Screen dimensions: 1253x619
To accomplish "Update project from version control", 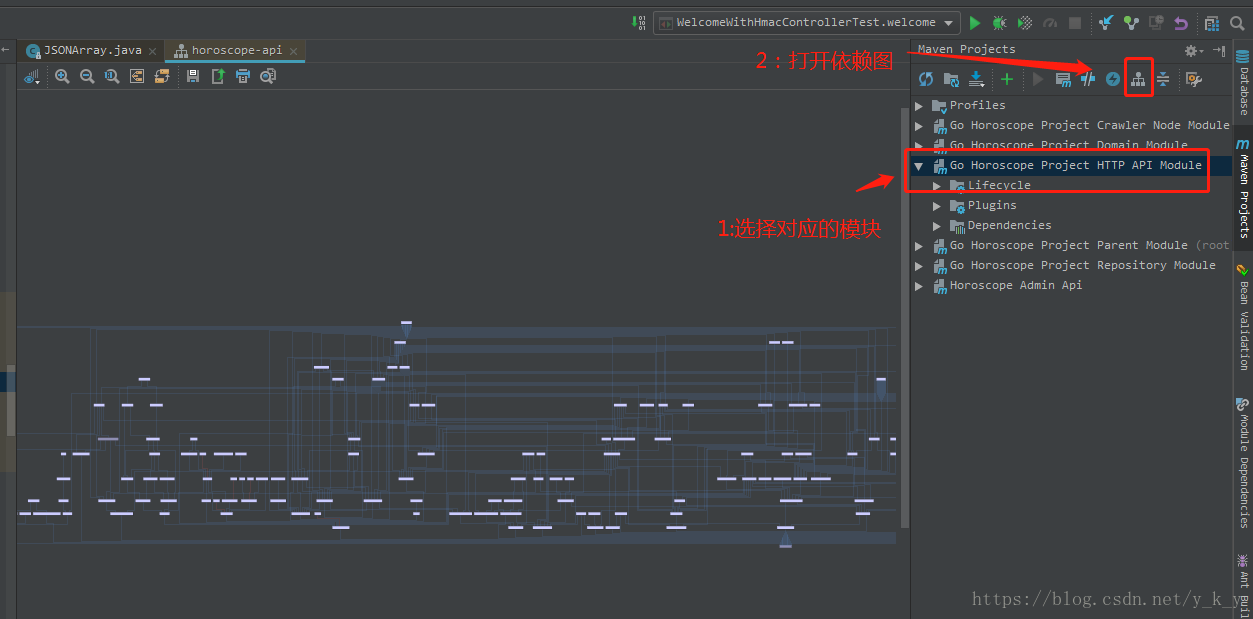I will [x=1106, y=23].
